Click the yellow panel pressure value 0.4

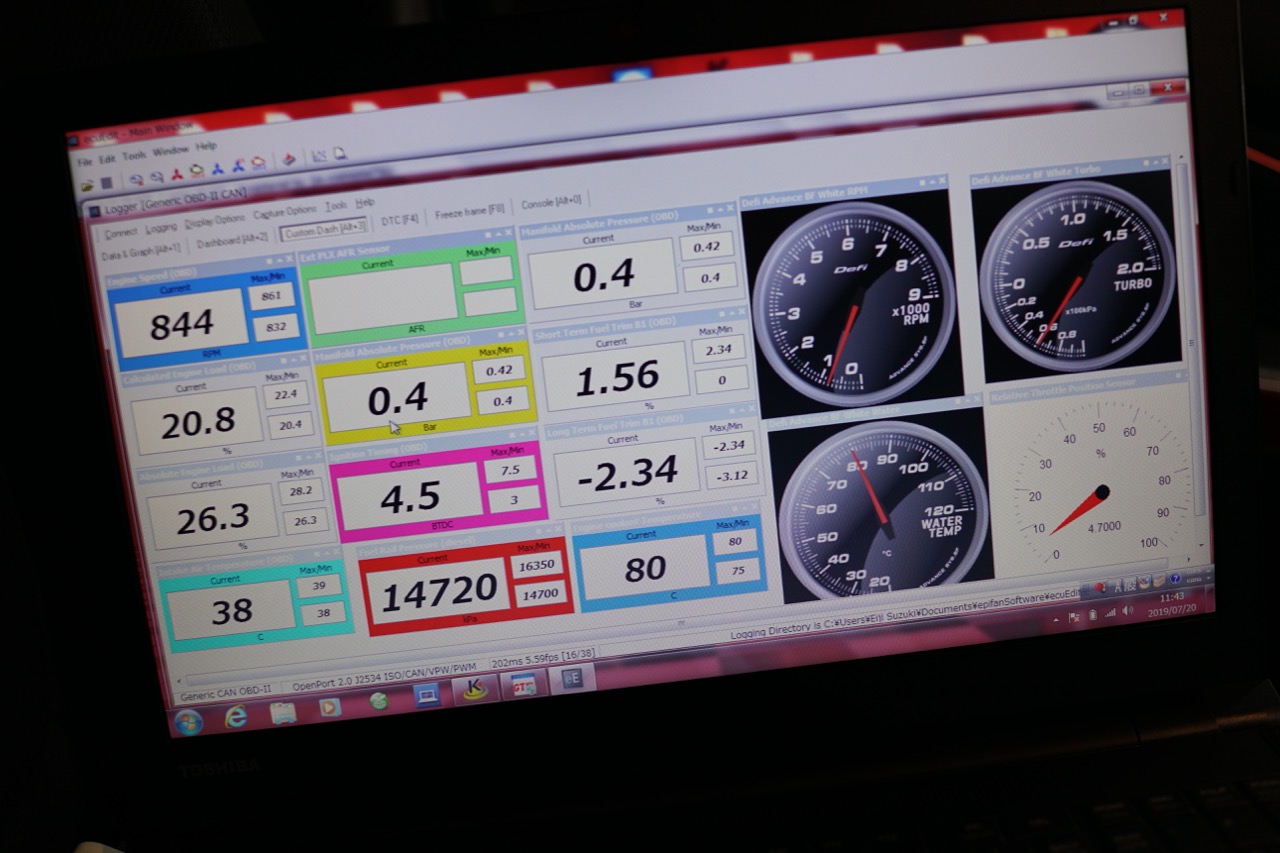(x=397, y=400)
